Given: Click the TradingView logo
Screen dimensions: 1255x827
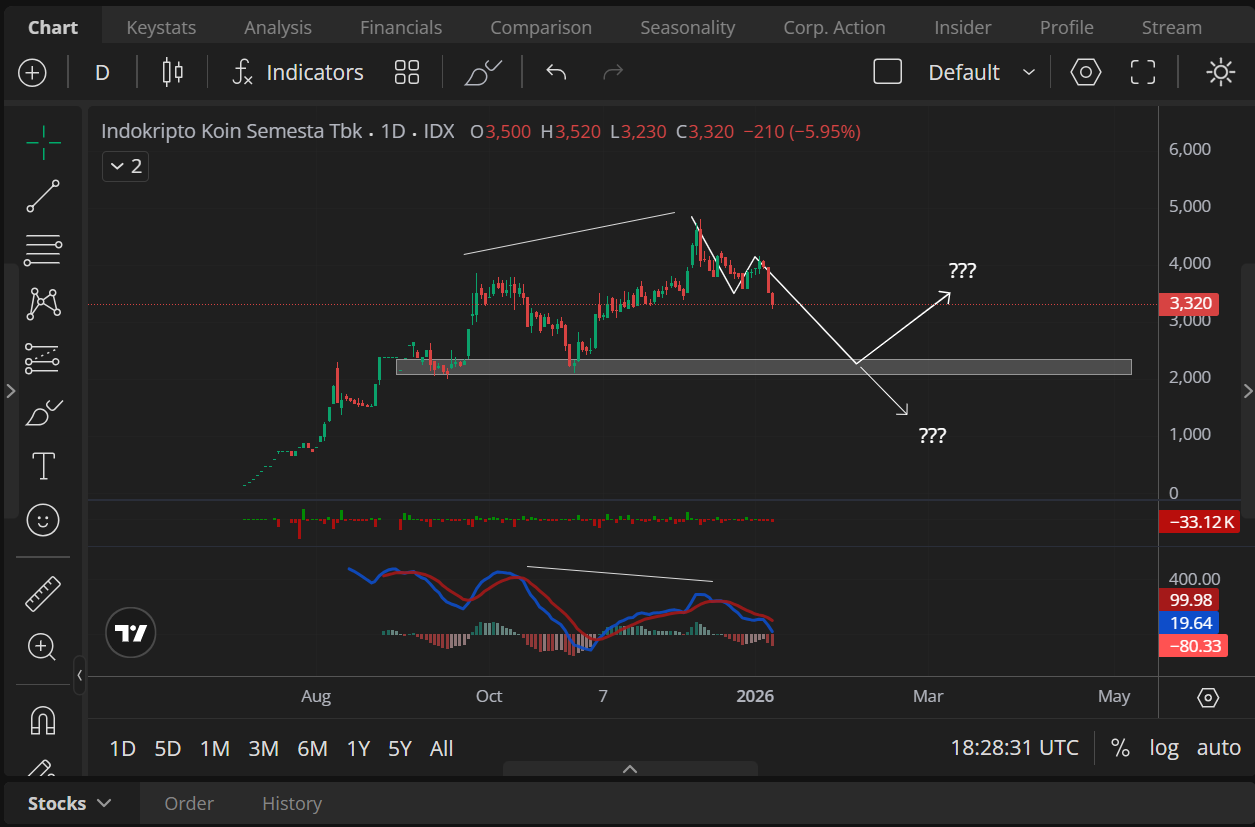Looking at the screenshot, I should click(x=131, y=632).
